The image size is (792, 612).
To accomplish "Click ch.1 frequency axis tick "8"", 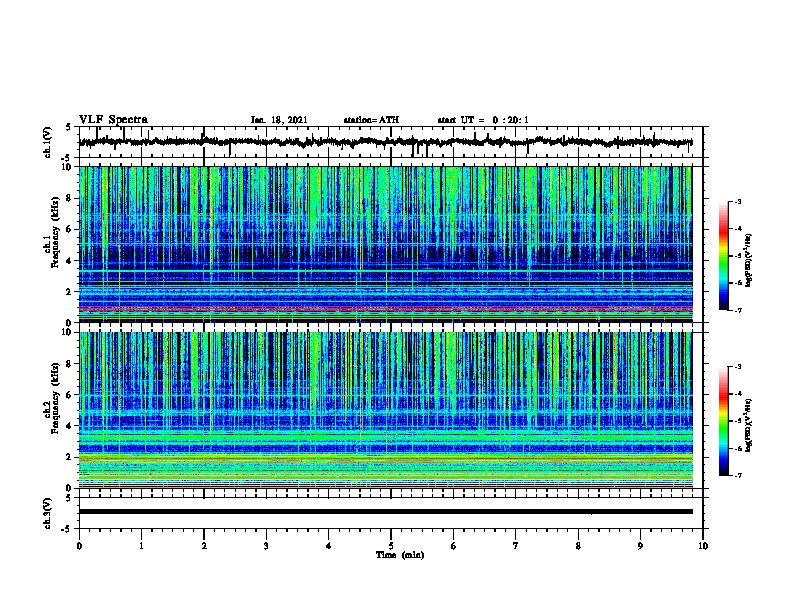I will (69, 198).
